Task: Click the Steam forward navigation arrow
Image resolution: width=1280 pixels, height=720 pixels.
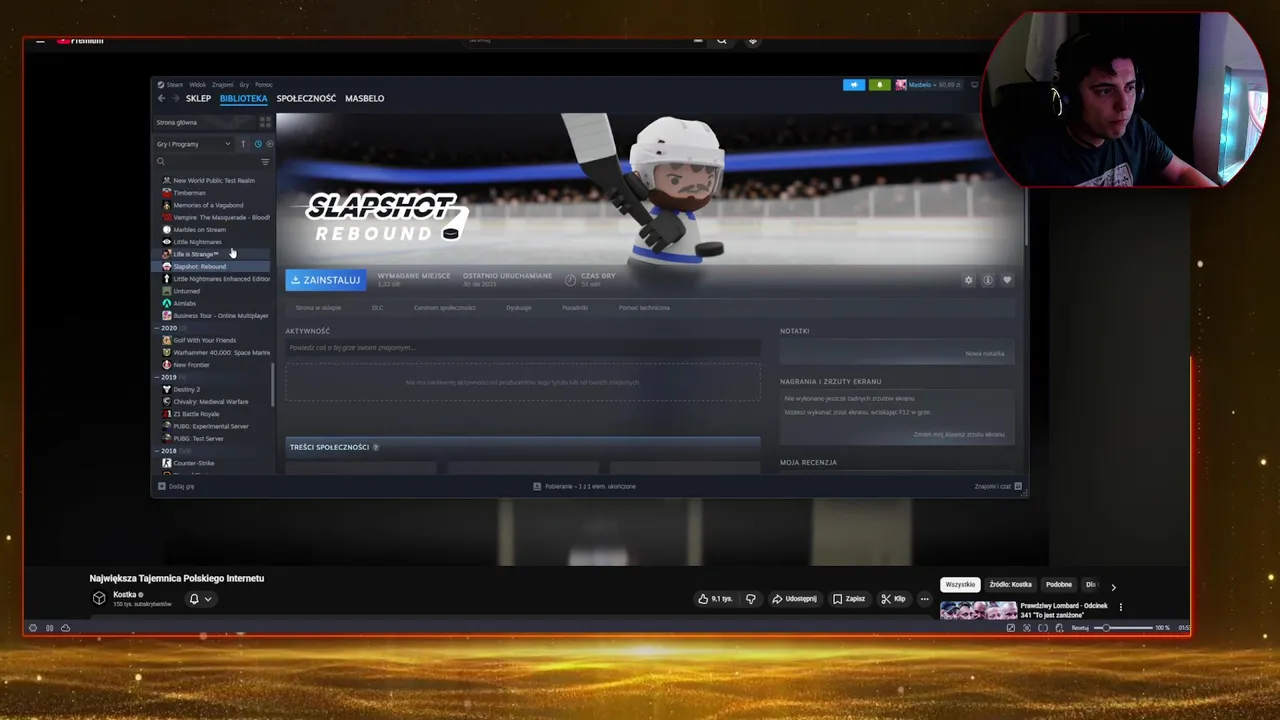Action: click(x=176, y=98)
